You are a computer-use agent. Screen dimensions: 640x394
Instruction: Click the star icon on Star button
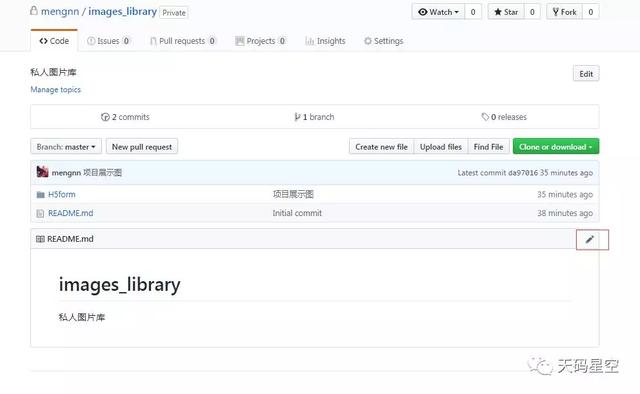click(x=498, y=12)
